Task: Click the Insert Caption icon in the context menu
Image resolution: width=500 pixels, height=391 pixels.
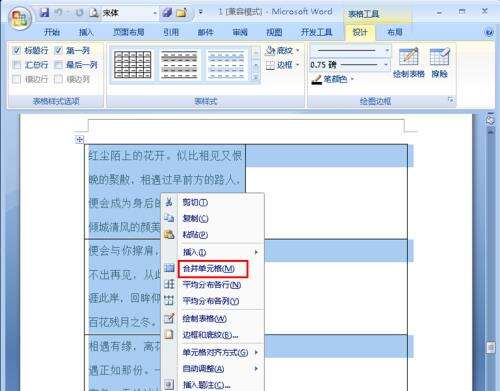Action: (x=169, y=384)
